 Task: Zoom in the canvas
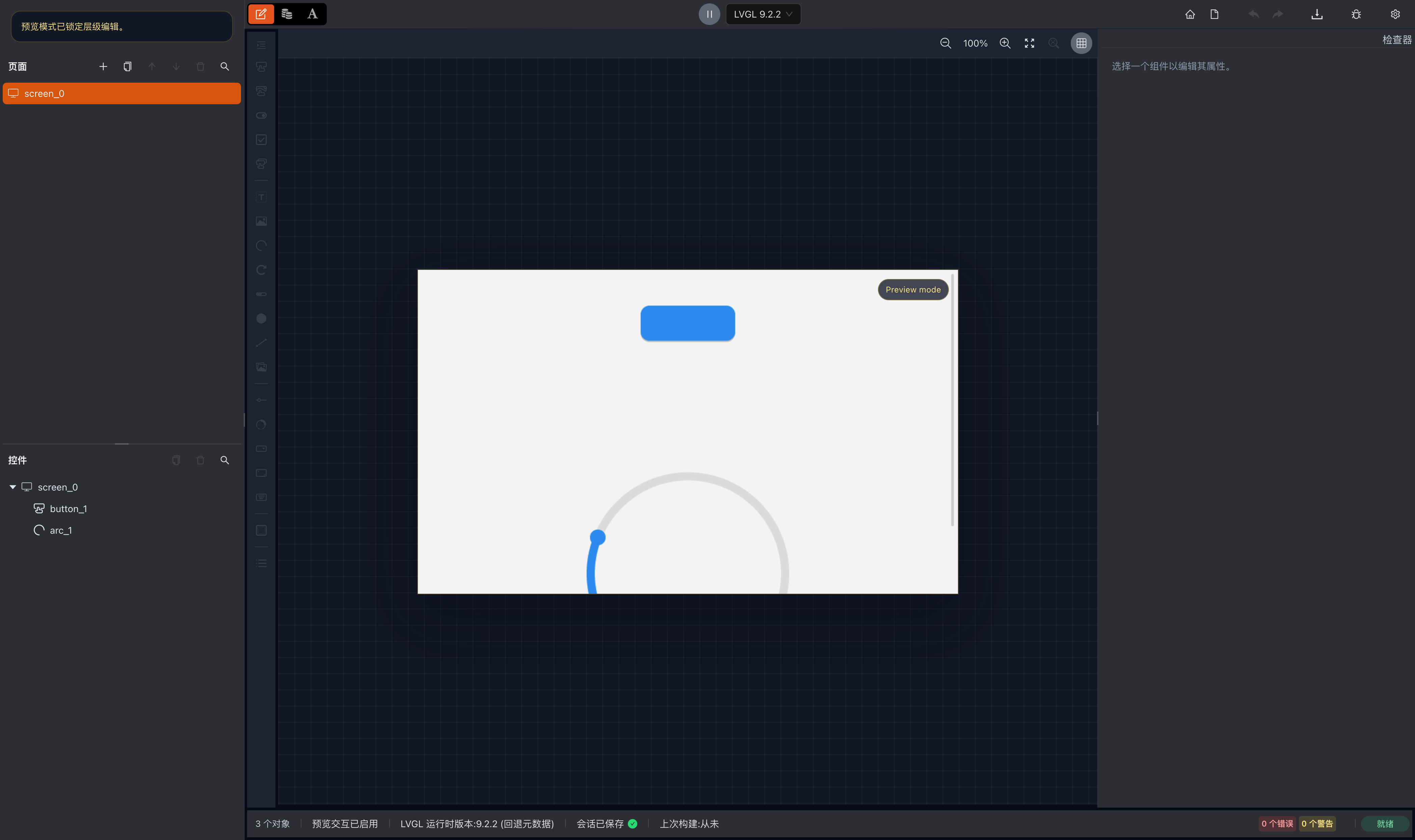tap(1005, 43)
